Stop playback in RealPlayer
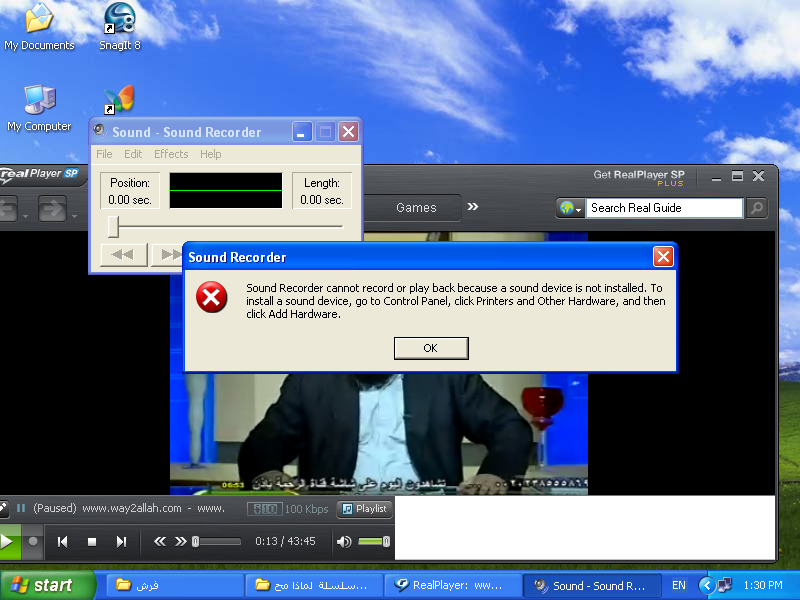Image resolution: width=800 pixels, height=600 pixels. pos(92,542)
